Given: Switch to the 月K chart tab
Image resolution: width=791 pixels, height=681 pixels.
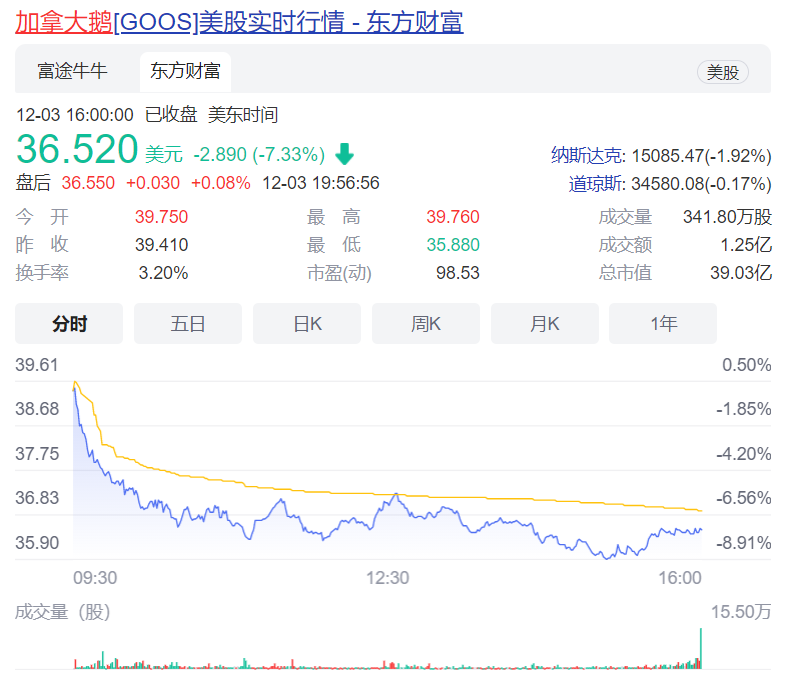Looking at the screenshot, I should pos(545,323).
